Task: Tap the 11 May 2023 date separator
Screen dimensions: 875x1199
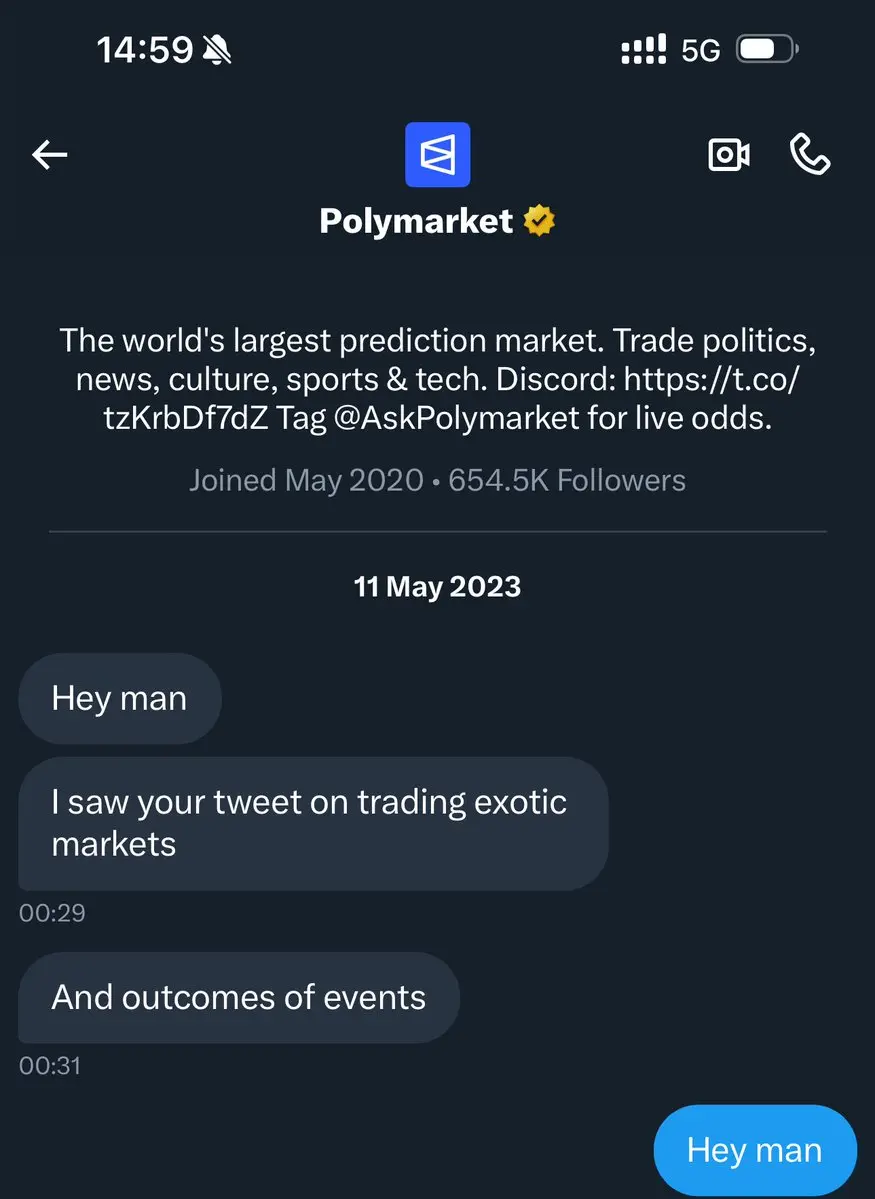Action: point(437,586)
